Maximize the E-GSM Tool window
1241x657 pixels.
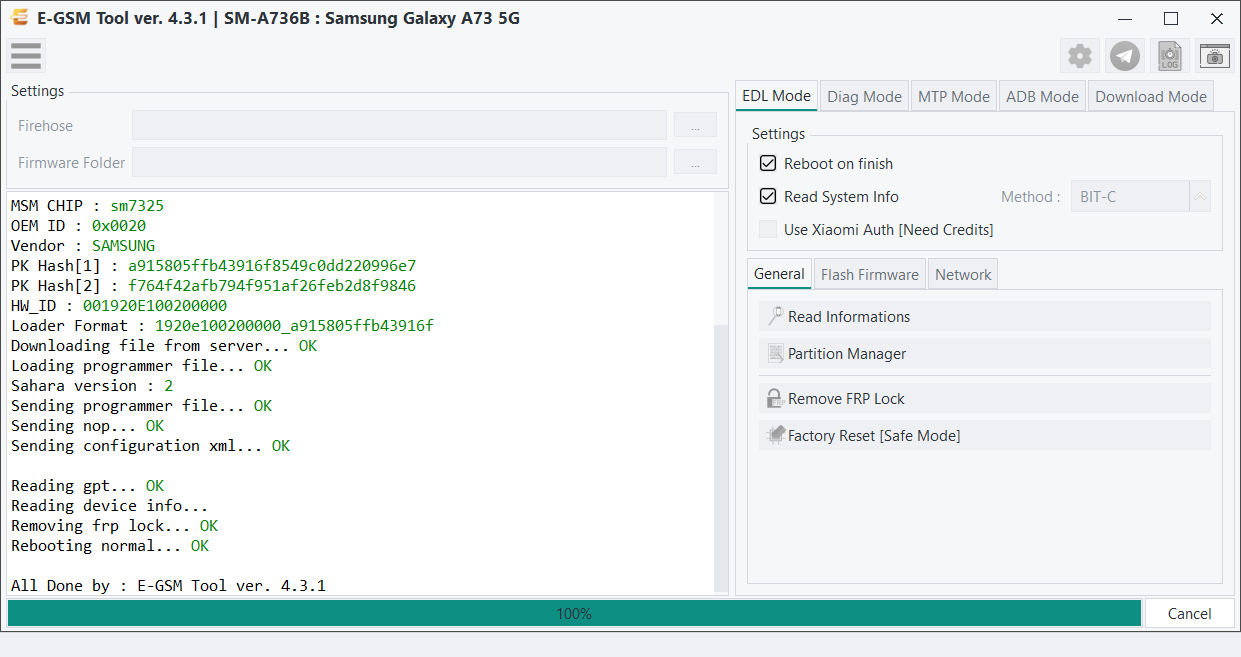point(1171,18)
